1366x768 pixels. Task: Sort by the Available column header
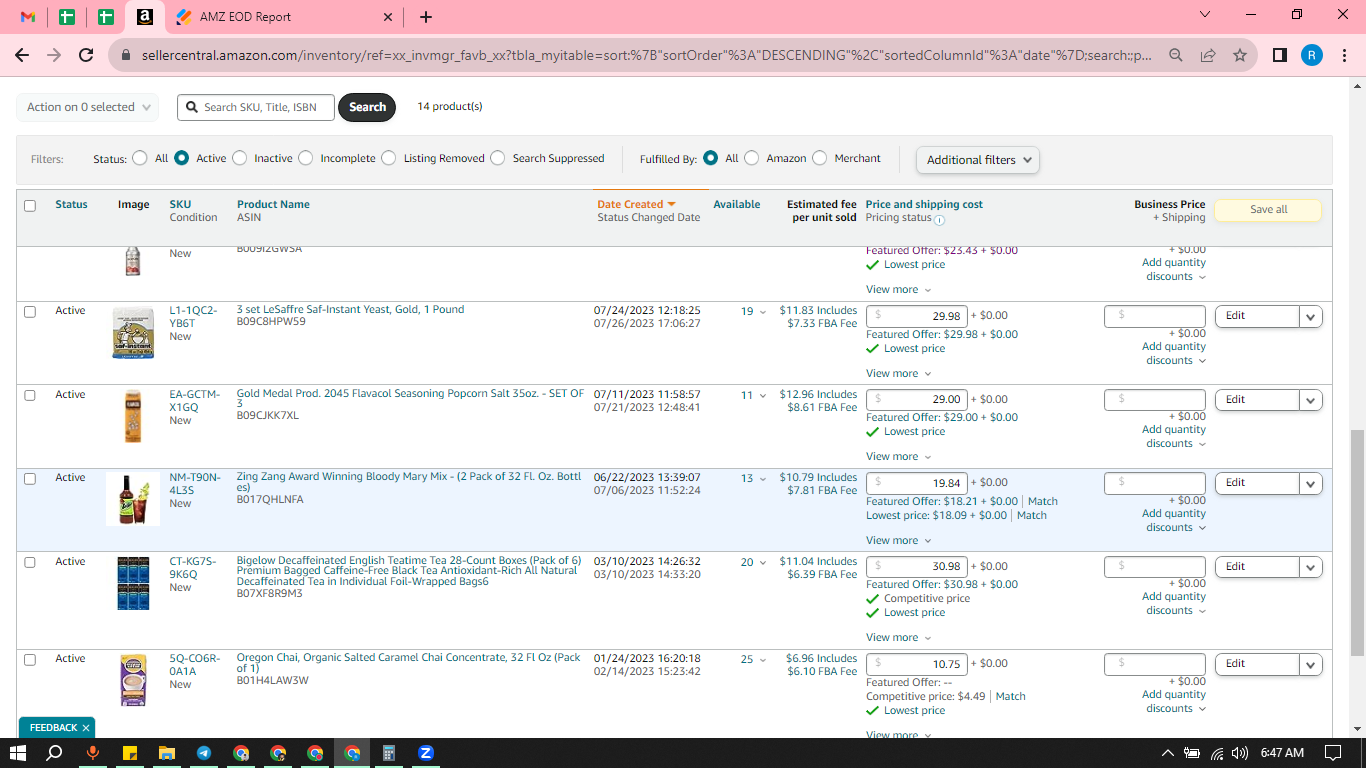pyautogui.click(x=737, y=204)
